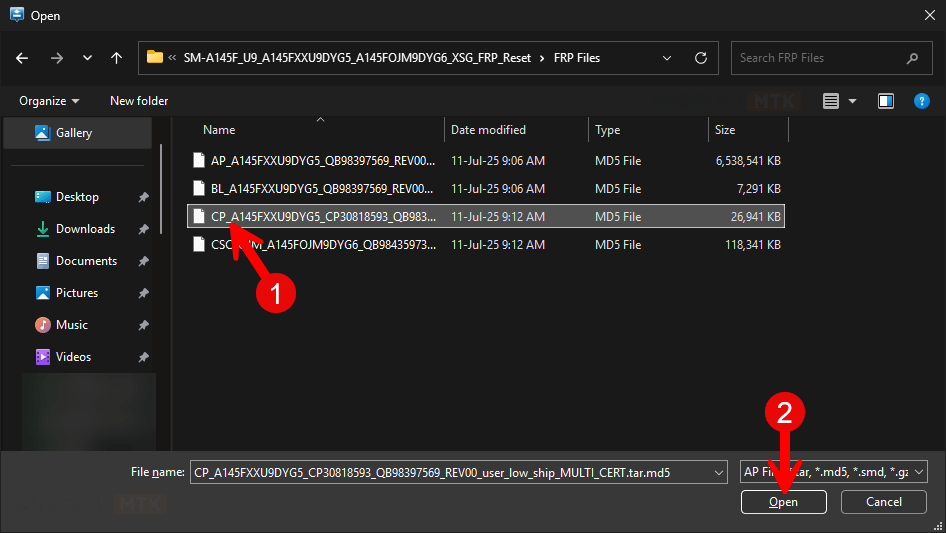Select the Music folder in sidebar

point(71,325)
